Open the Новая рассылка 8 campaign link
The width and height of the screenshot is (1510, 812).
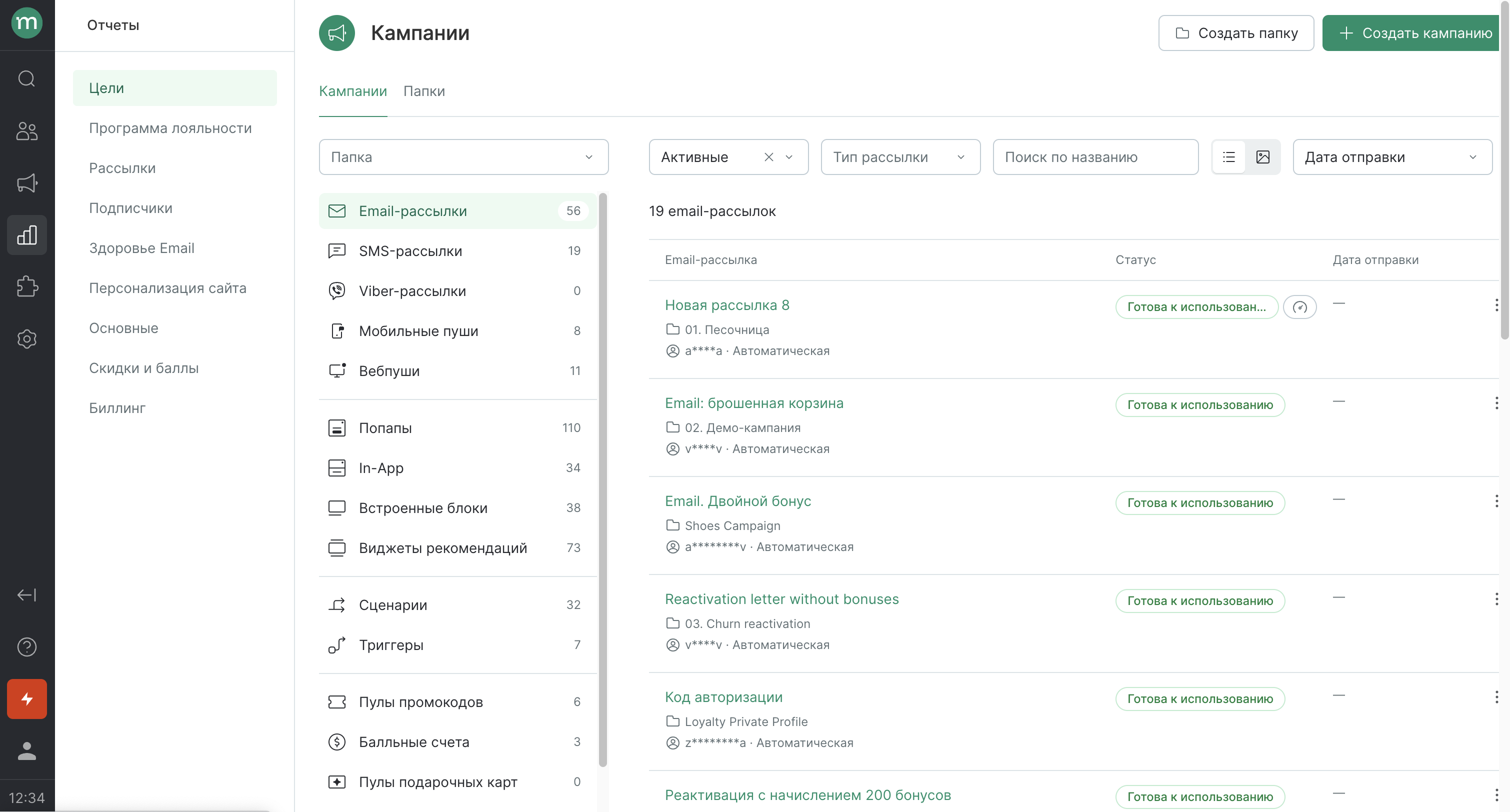coord(727,305)
